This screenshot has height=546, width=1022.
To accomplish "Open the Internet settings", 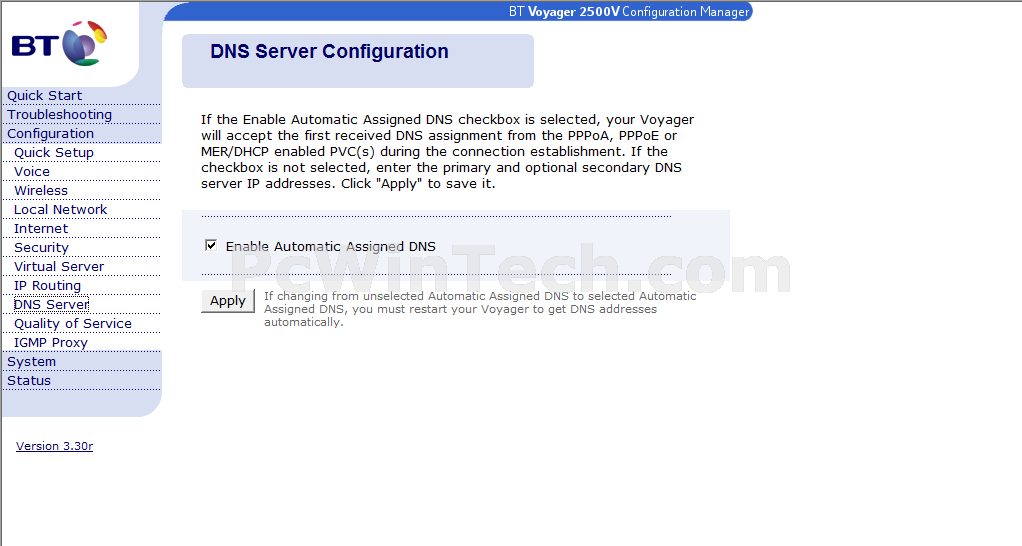I will [x=41, y=228].
